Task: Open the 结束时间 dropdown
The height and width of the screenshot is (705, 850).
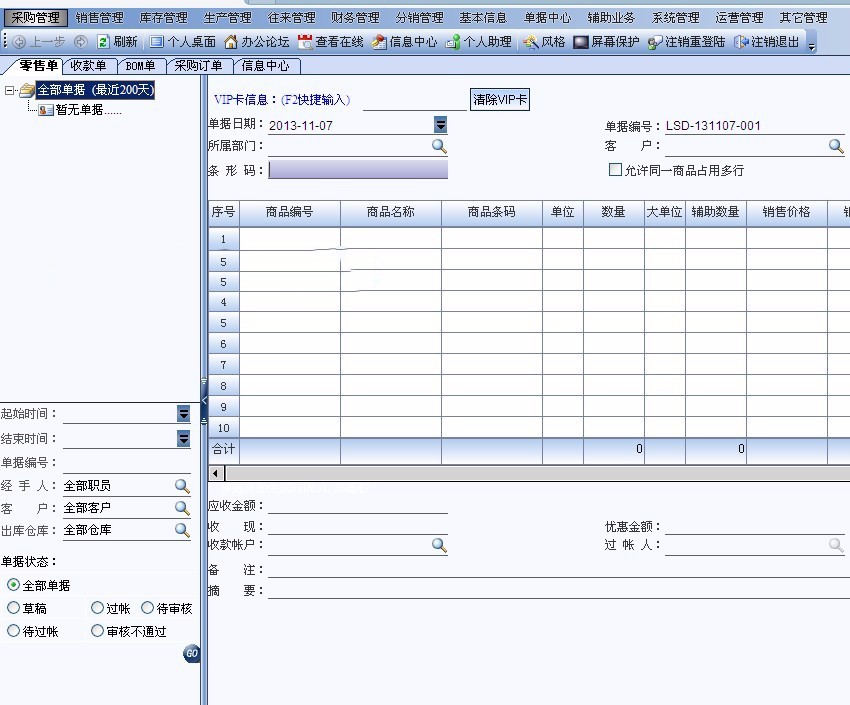Action: (x=182, y=438)
